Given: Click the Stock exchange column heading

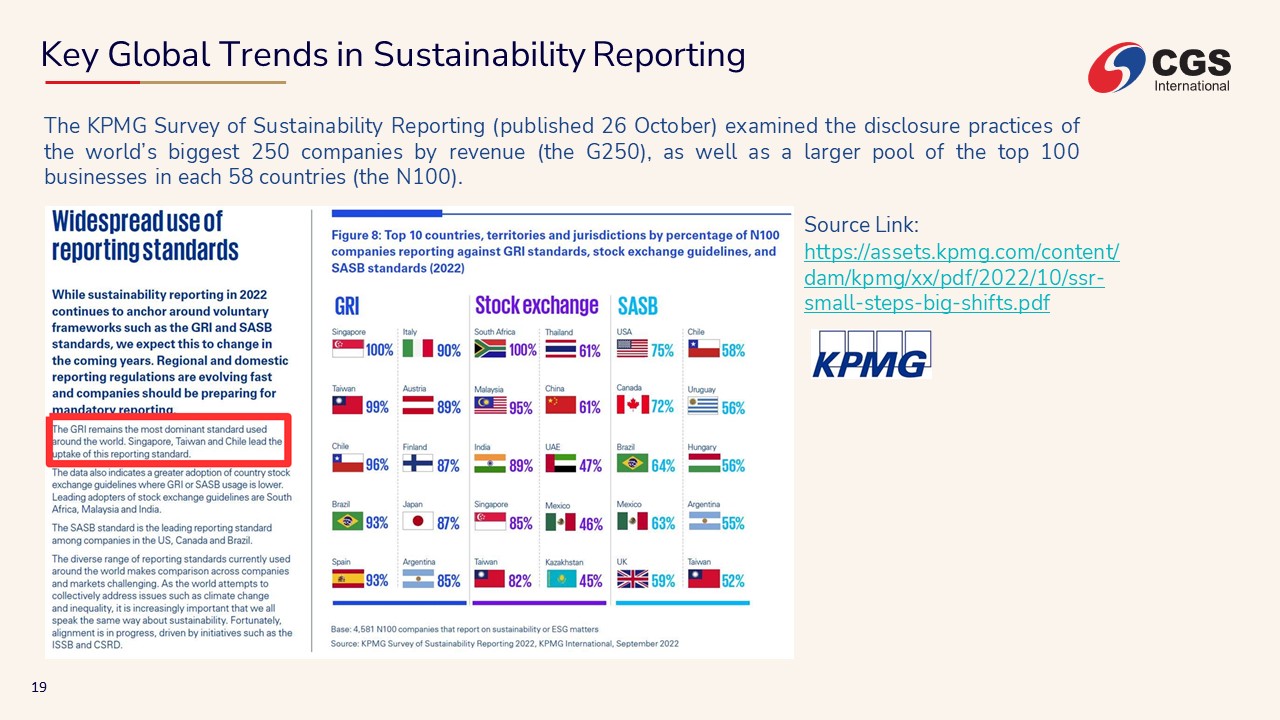Looking at the screenshot, I should tap(536, 306).
